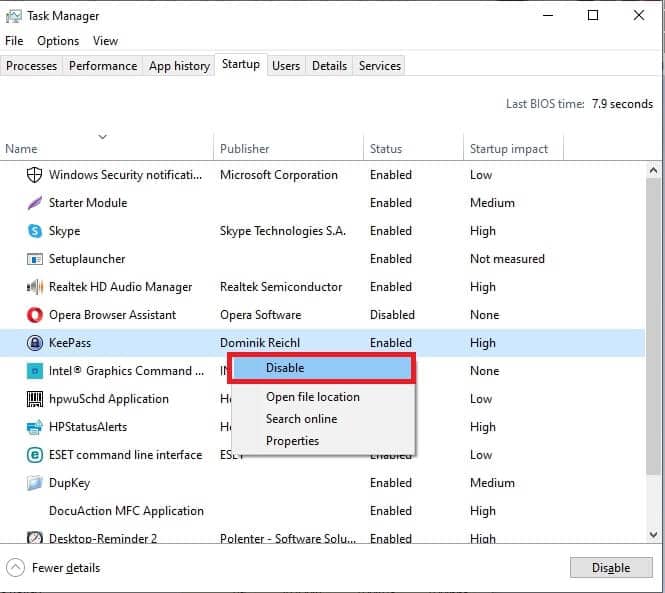665x593 pixels.
Task: Click the Opera Browser Assistant icon
Action: [34, 315]
